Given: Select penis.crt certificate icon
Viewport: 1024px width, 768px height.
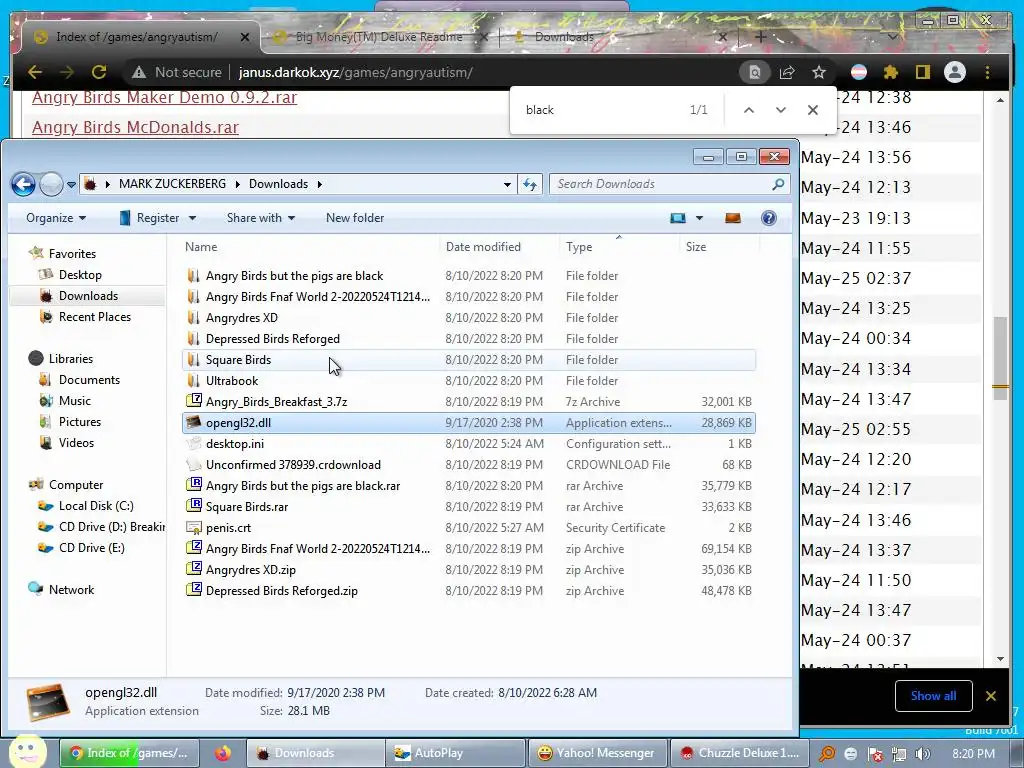Looking at the screenshot, I should pos(194,527).
